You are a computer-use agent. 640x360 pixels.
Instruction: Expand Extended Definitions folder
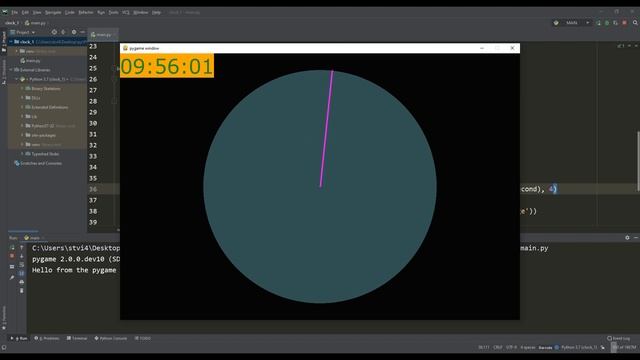pyautogui.click(x=22, y=107)
